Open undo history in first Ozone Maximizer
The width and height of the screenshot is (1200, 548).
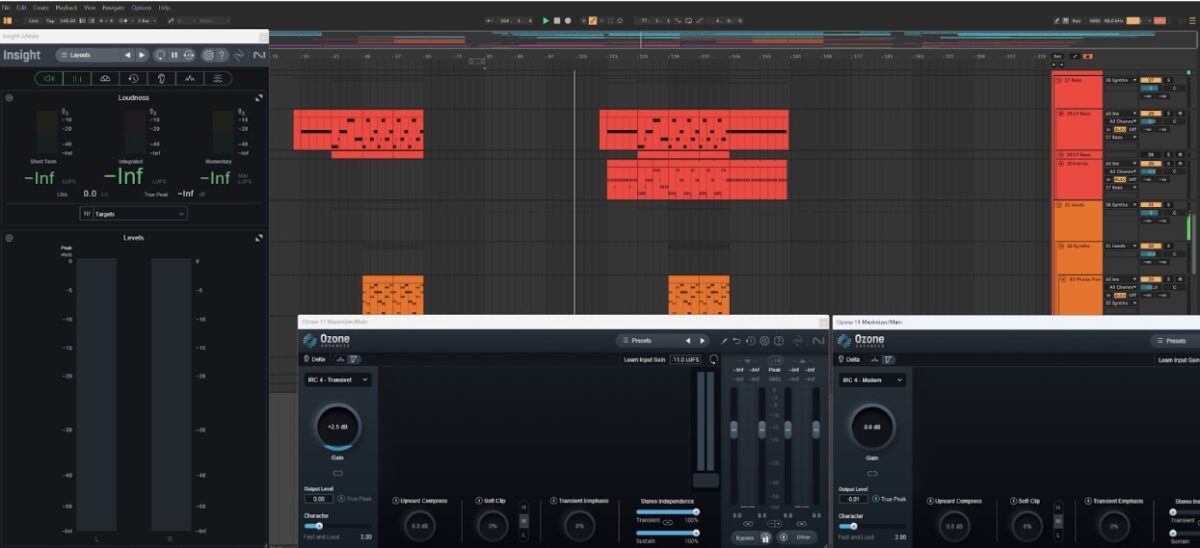point(751,340)
